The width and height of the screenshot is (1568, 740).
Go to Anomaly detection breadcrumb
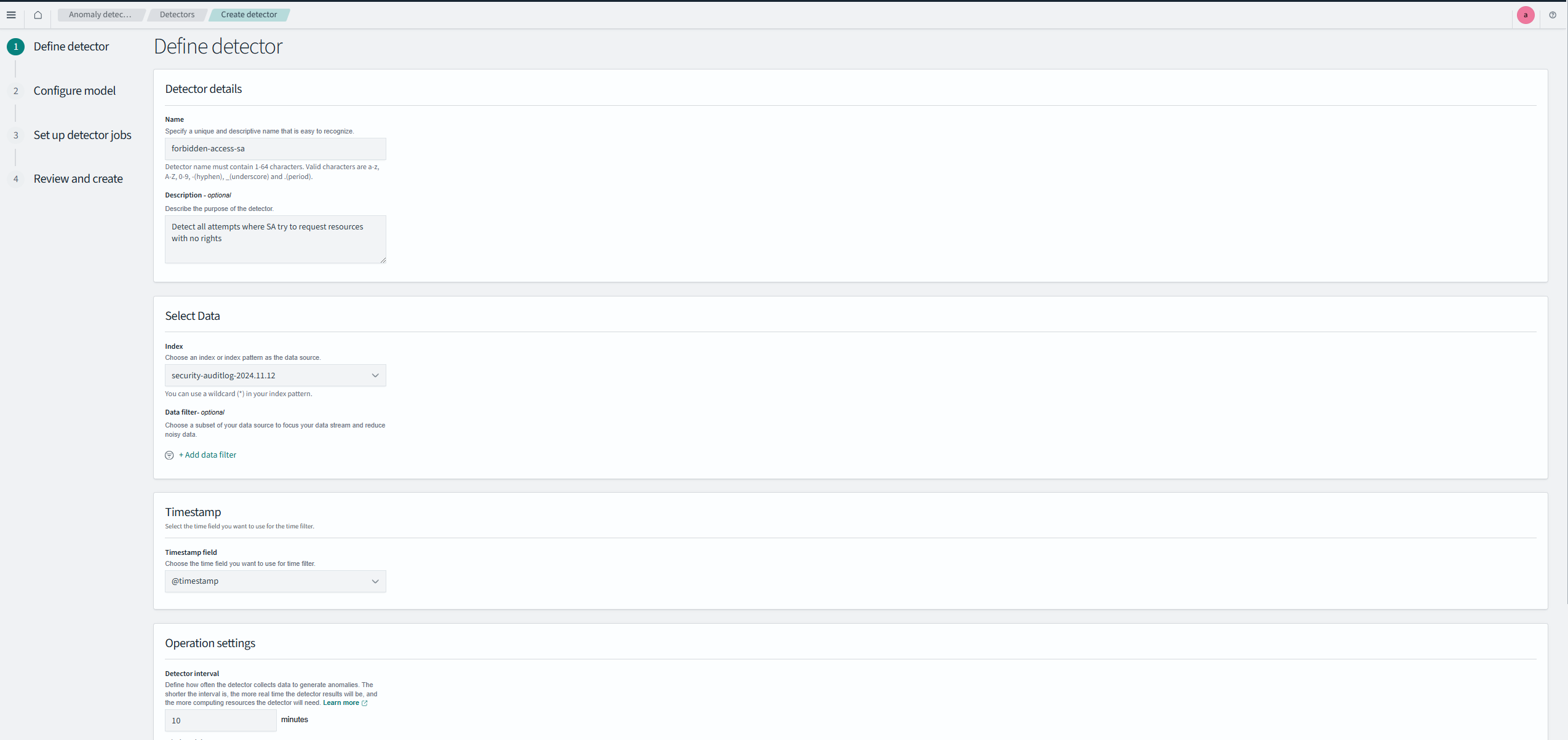(100, 15)
